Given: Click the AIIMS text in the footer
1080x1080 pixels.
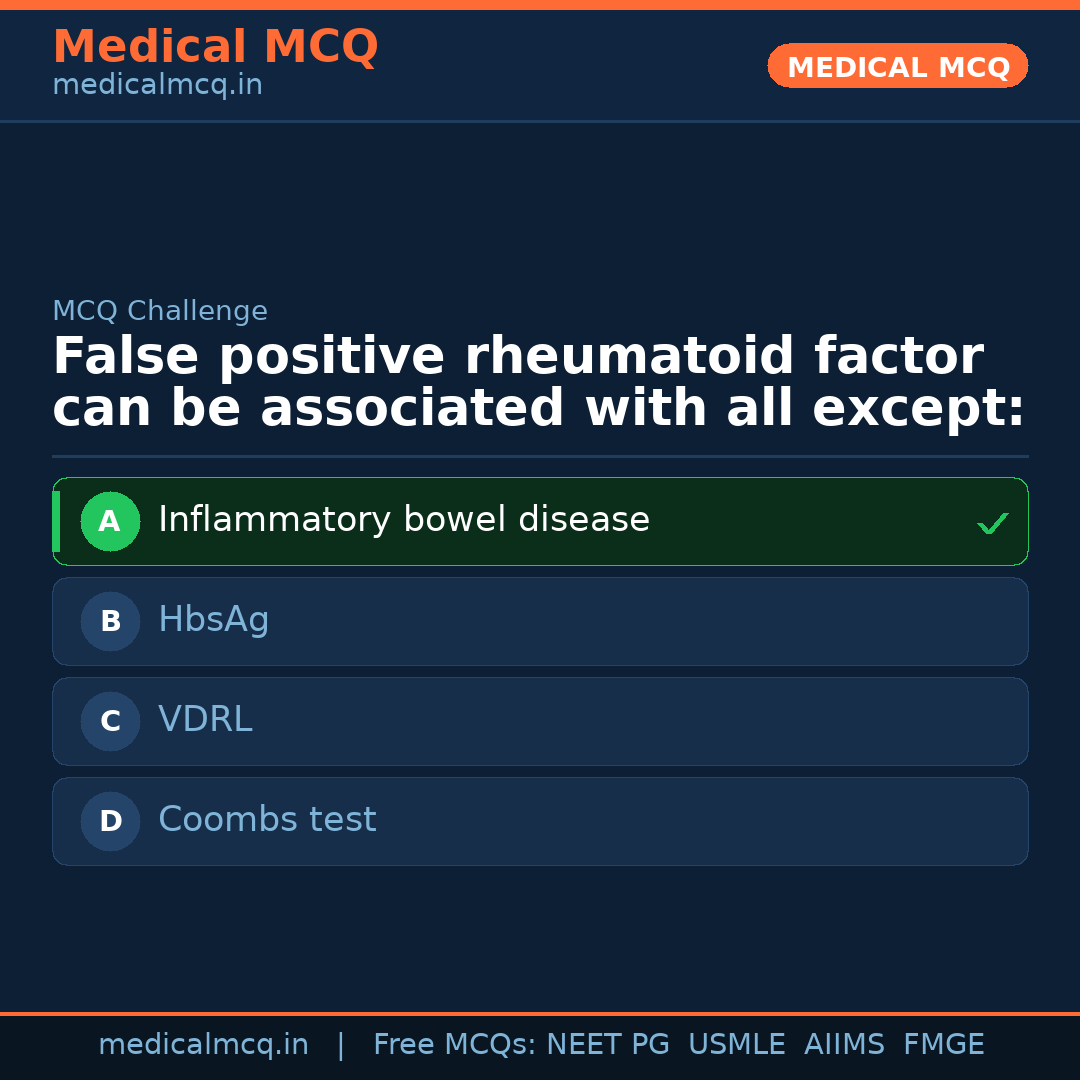Looking at the screenshot, I should pos(844,1045).
